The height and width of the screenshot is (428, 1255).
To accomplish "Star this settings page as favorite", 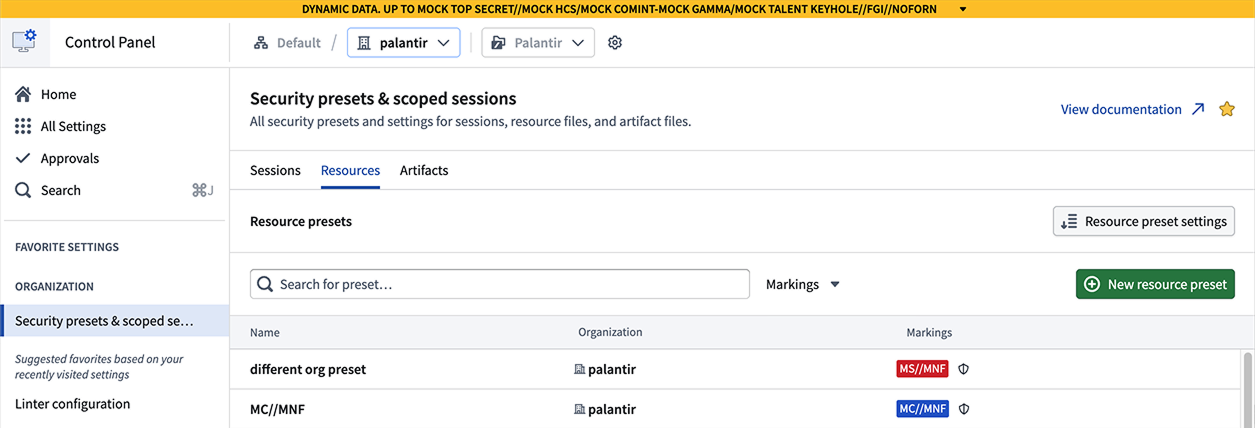I will point(1227,109).
